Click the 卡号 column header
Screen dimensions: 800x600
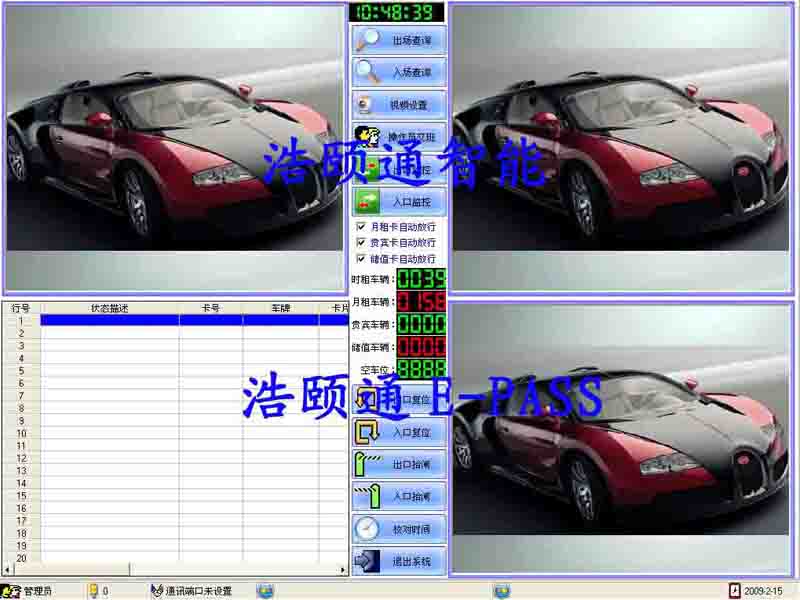(211, 308)
